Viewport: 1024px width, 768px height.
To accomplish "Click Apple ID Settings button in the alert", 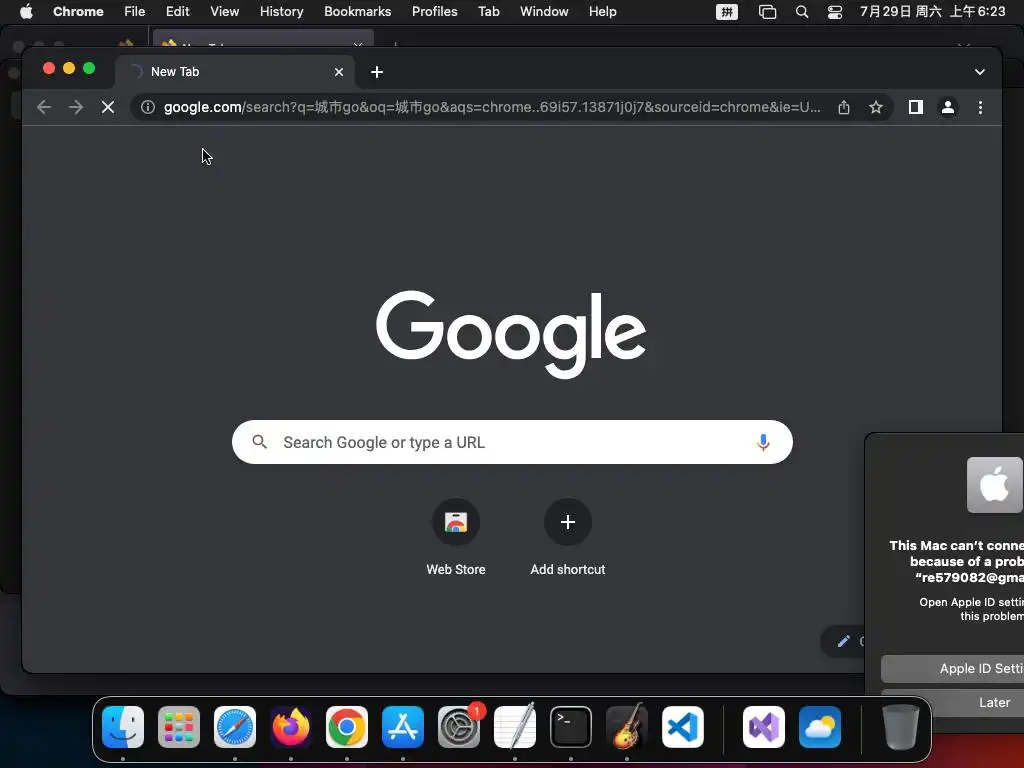I will [x=952, y=668].
